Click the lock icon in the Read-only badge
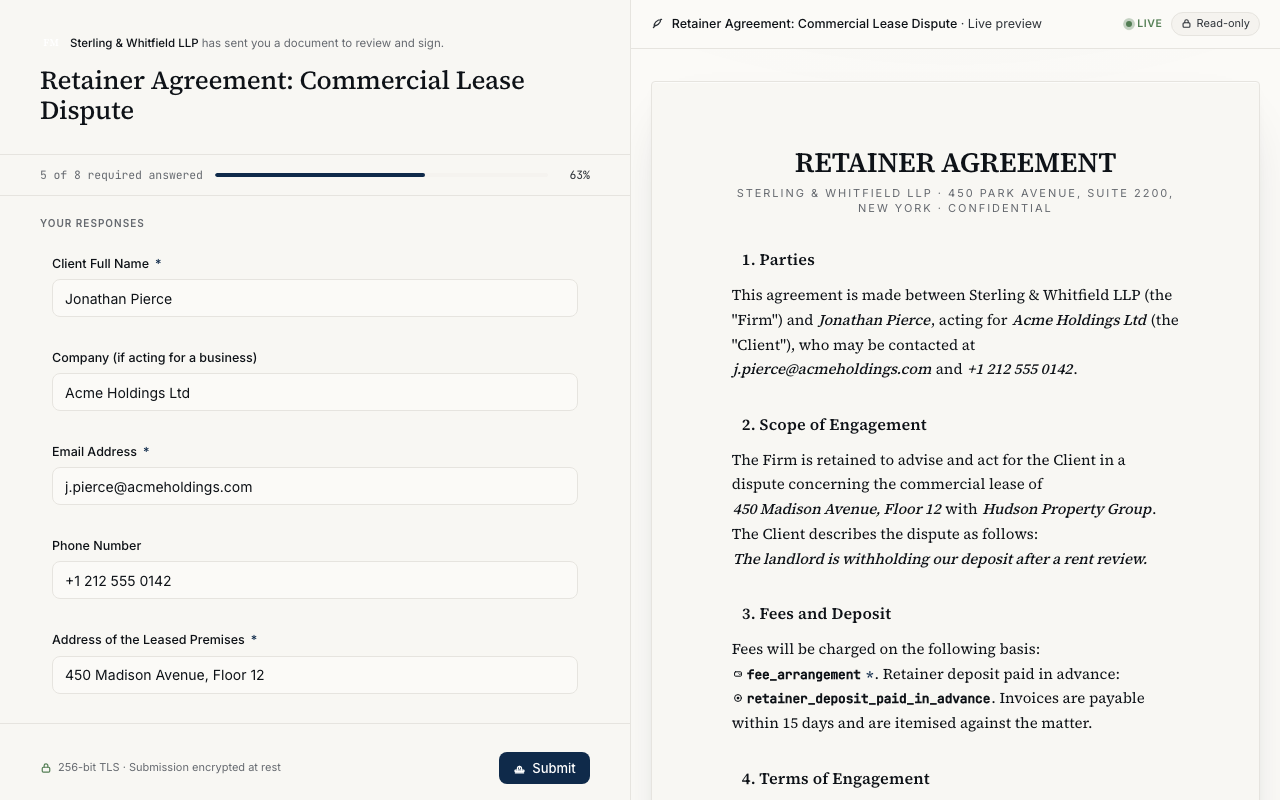The height and width of the screenshot is (800, 1280). (x=1186, y=23)
